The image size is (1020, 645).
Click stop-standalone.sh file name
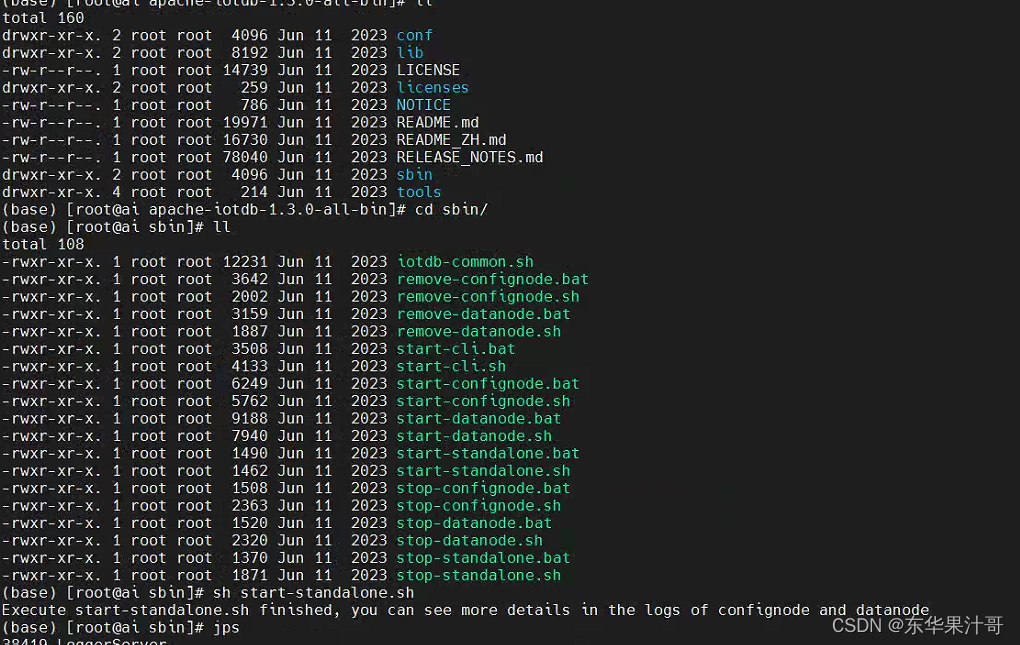point(478,575)
